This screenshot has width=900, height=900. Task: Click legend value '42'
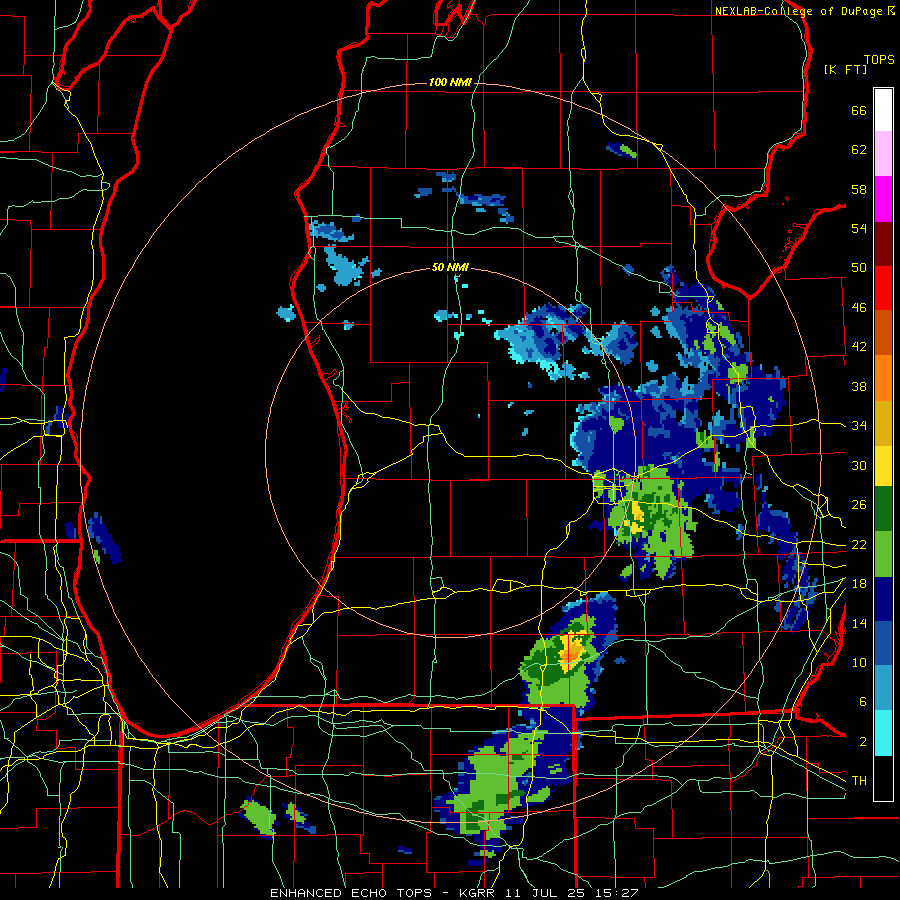pyautogui.click(x=859, y=347)
